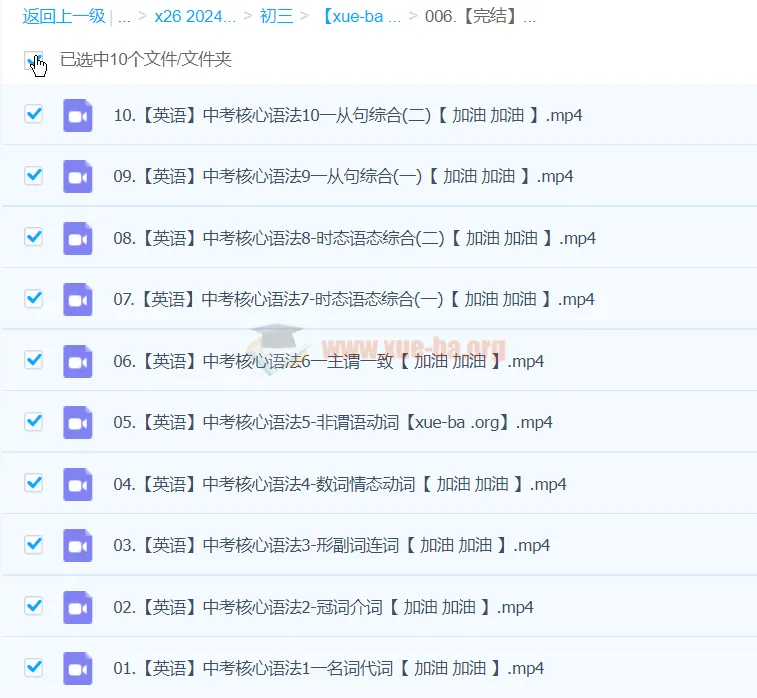Click 返回上一级 to go back

coord(64,17)
